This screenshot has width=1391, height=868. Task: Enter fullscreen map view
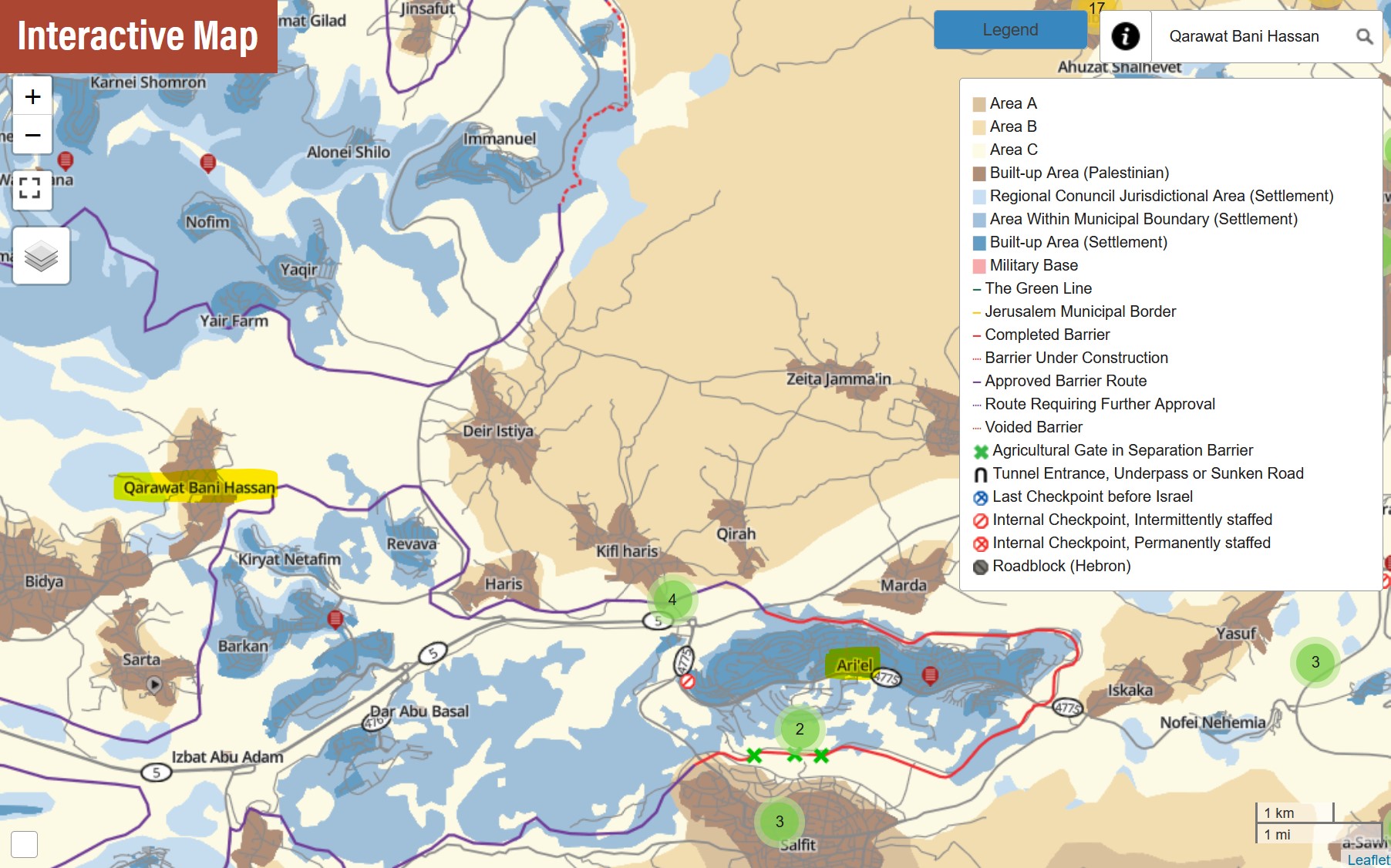31,189
